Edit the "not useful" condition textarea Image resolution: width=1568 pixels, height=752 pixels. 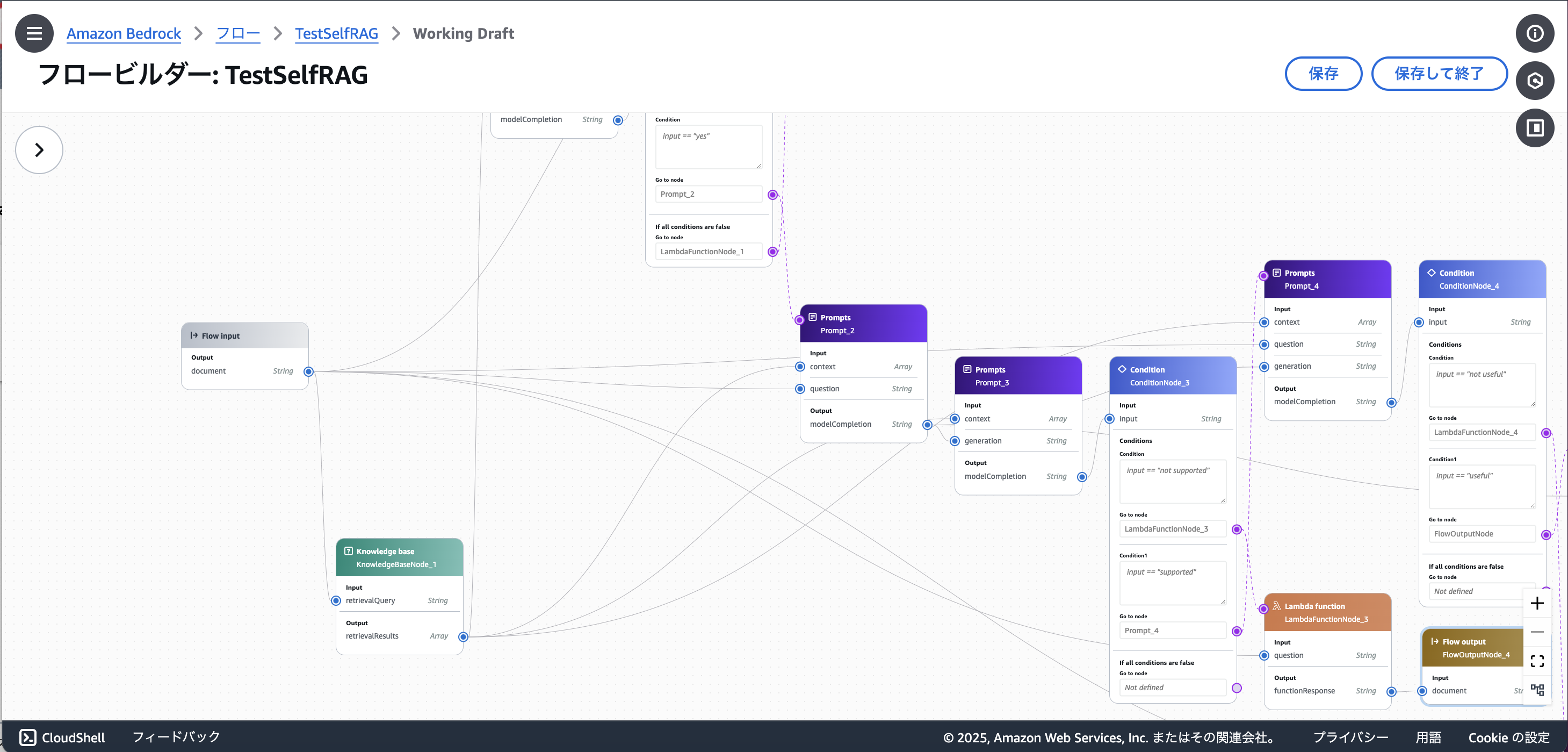(1482, 385)
